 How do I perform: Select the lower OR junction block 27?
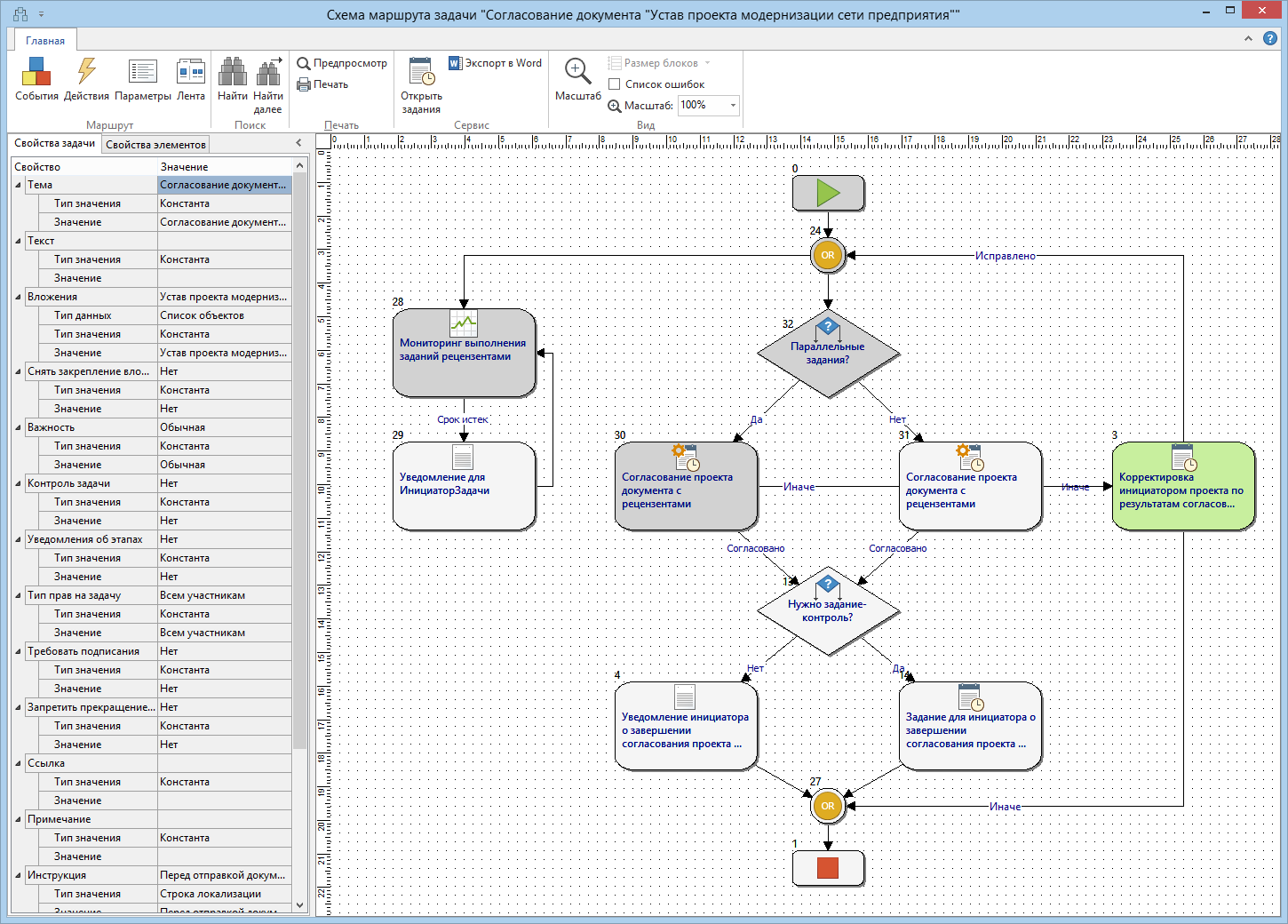click(x=828, y=806)
